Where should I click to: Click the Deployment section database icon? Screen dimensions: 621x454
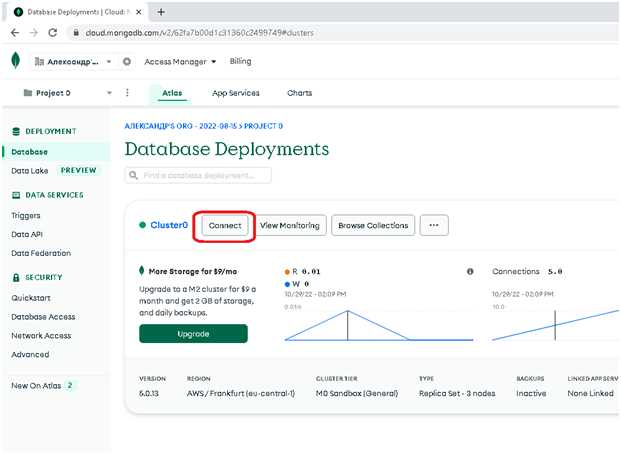(x=16, y=132)
